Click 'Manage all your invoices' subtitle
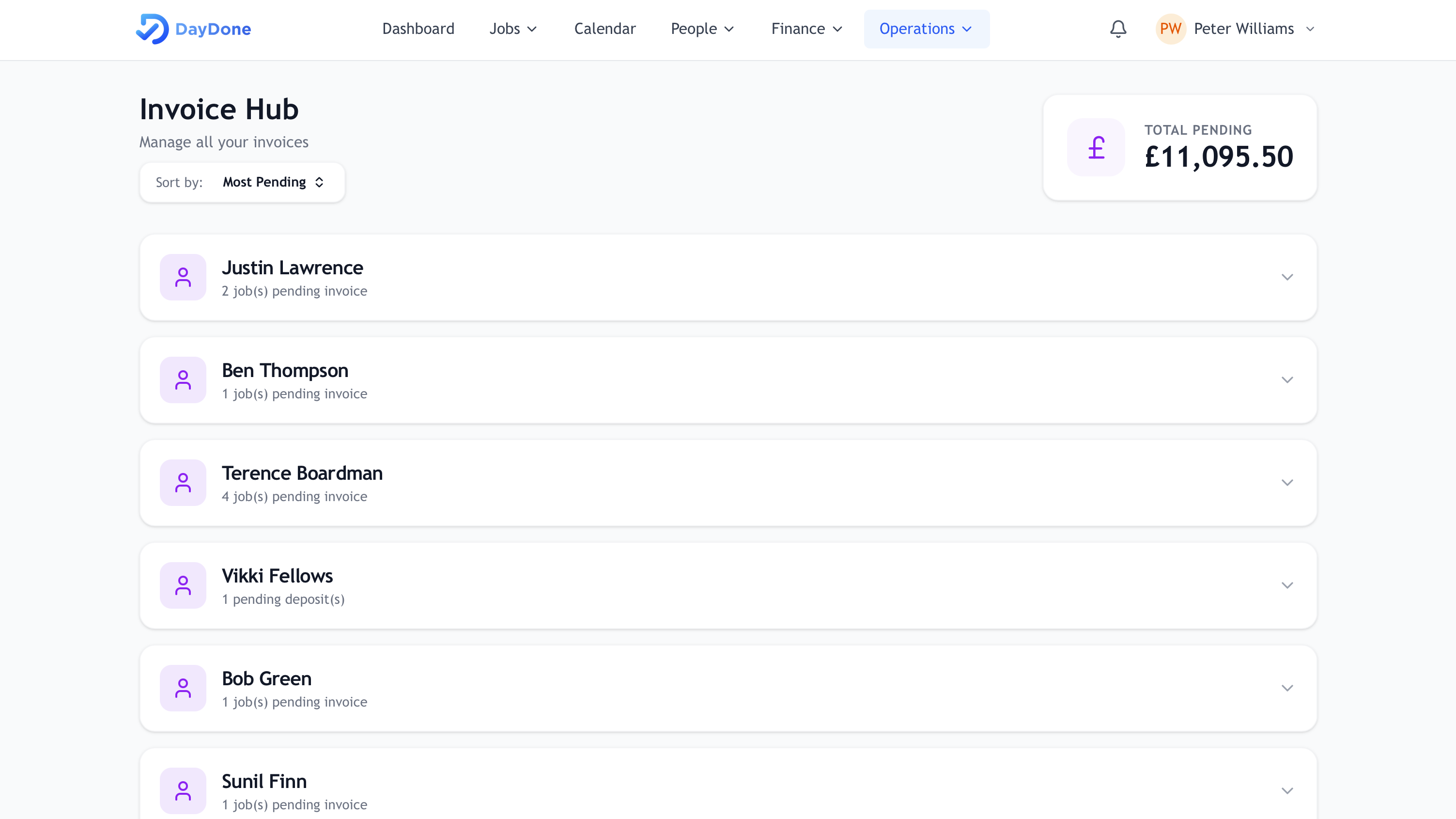Viewport: 1456px width, 819px height. click(224, 142)
